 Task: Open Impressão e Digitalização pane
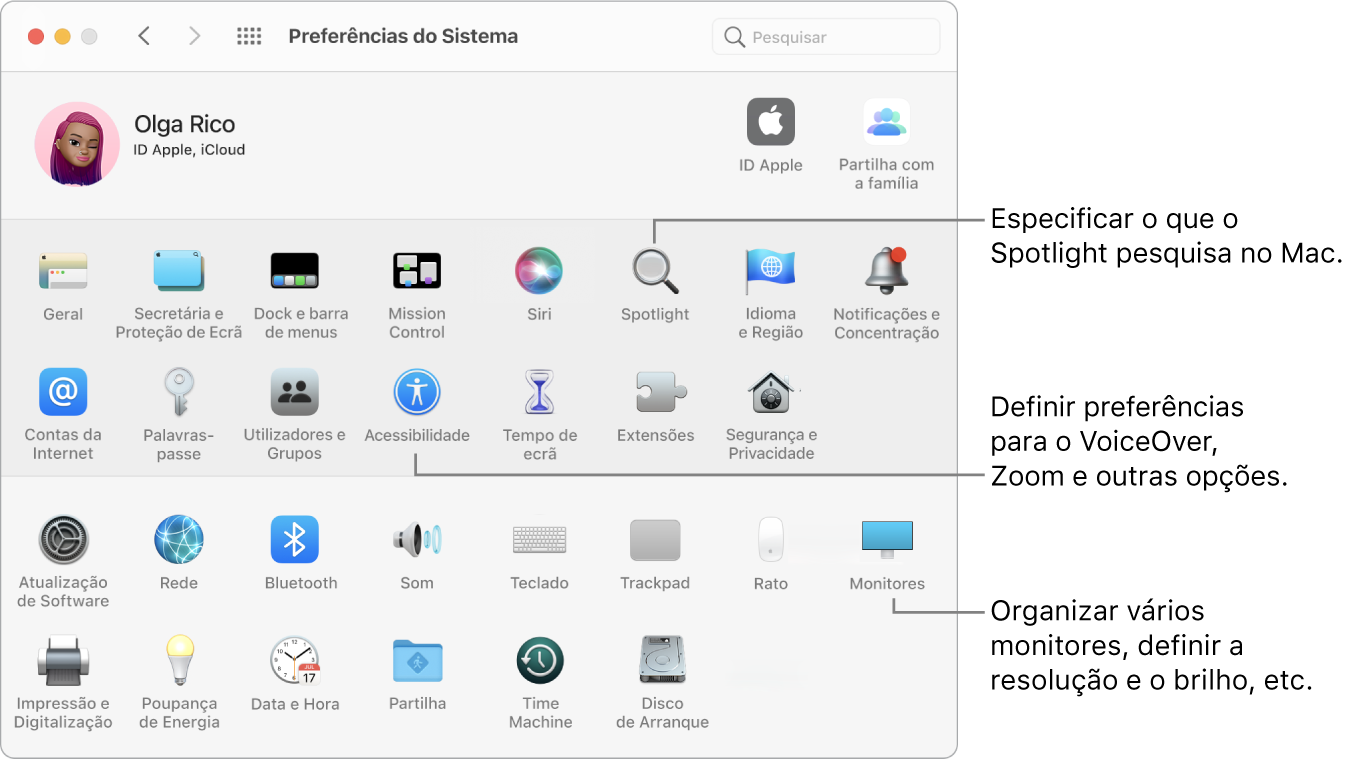pos(63,661)
